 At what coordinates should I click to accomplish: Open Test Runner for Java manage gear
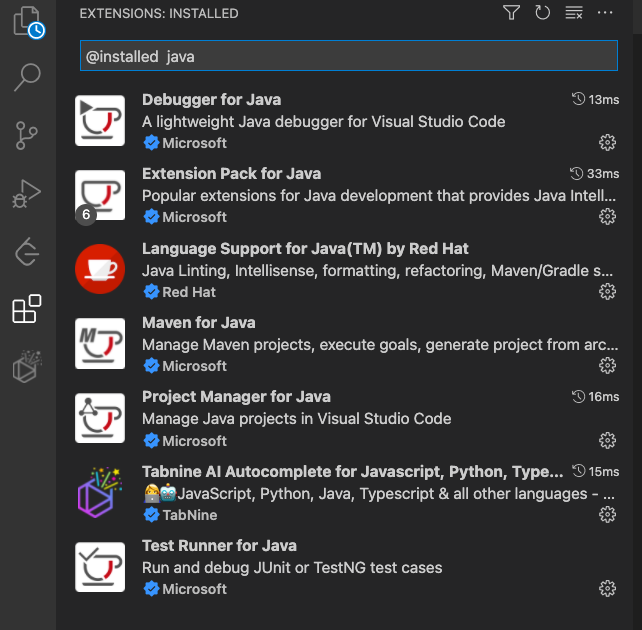pyautogui.click(x=607, y=589)
